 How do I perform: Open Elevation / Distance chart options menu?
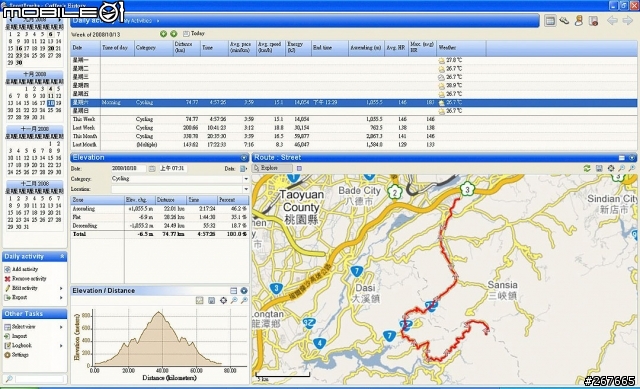point(244,291)
